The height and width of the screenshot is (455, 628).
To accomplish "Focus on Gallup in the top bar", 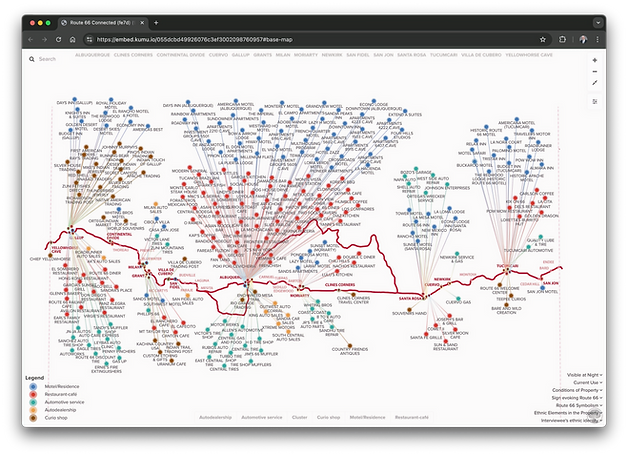I will pyautogui.click(x=240, y=55).
